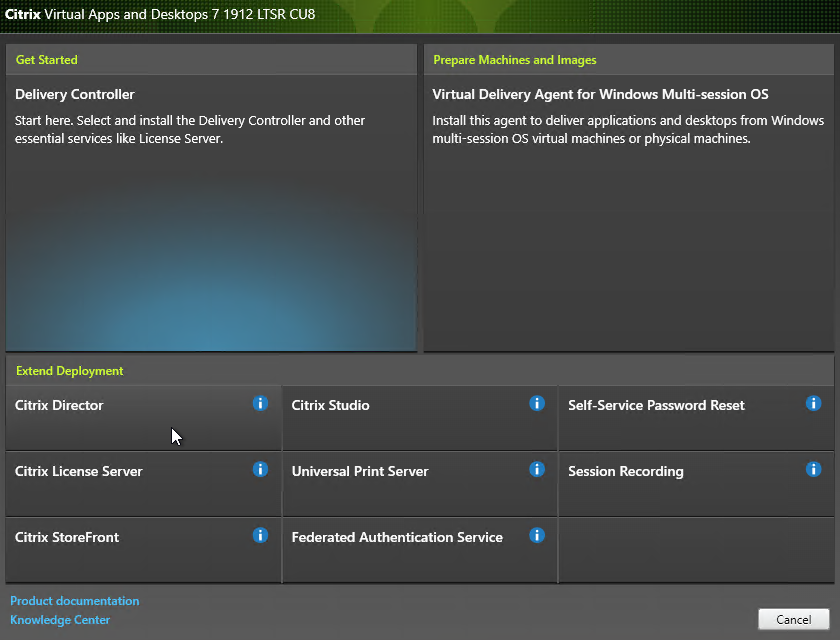Click the Extend Deployment heading

(70, 371)
